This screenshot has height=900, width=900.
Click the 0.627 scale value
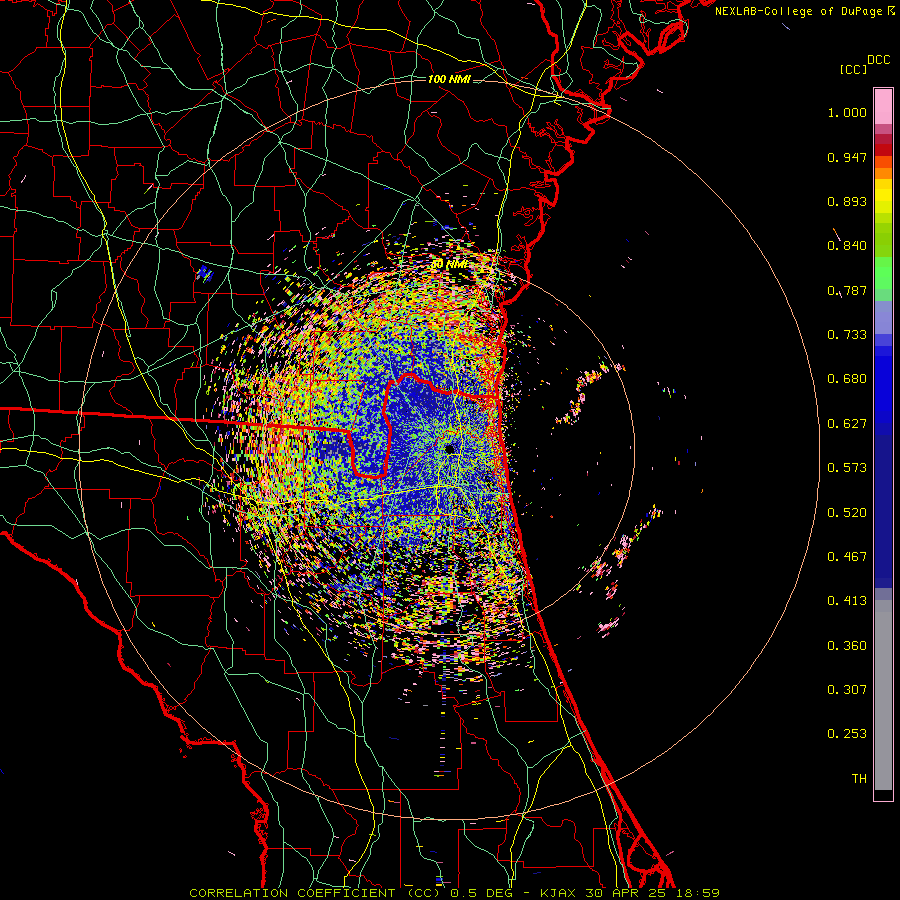[847, 424]
